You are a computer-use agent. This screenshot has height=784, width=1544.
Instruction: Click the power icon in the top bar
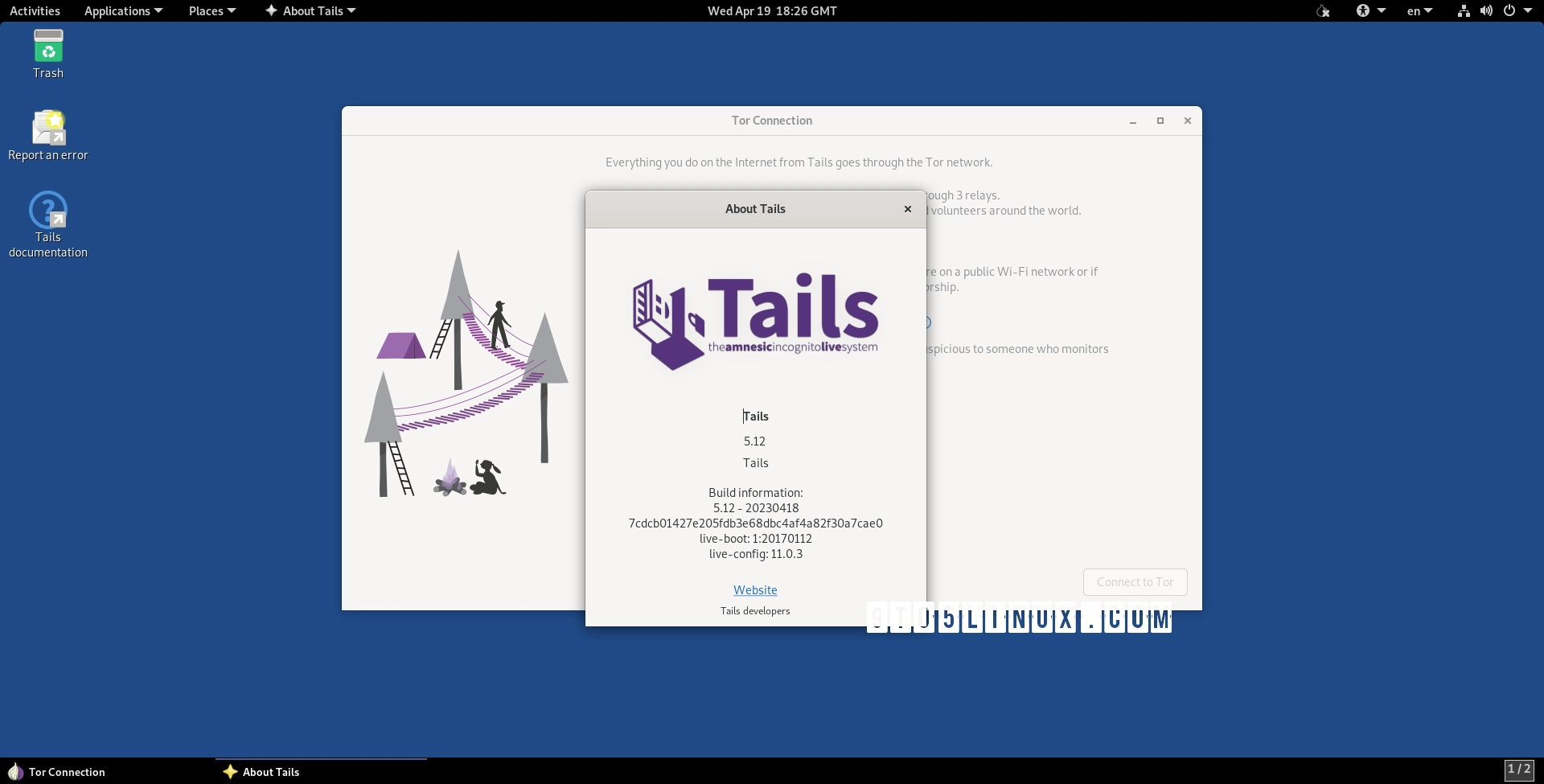pyautogui.click(x=1510, y=11)
